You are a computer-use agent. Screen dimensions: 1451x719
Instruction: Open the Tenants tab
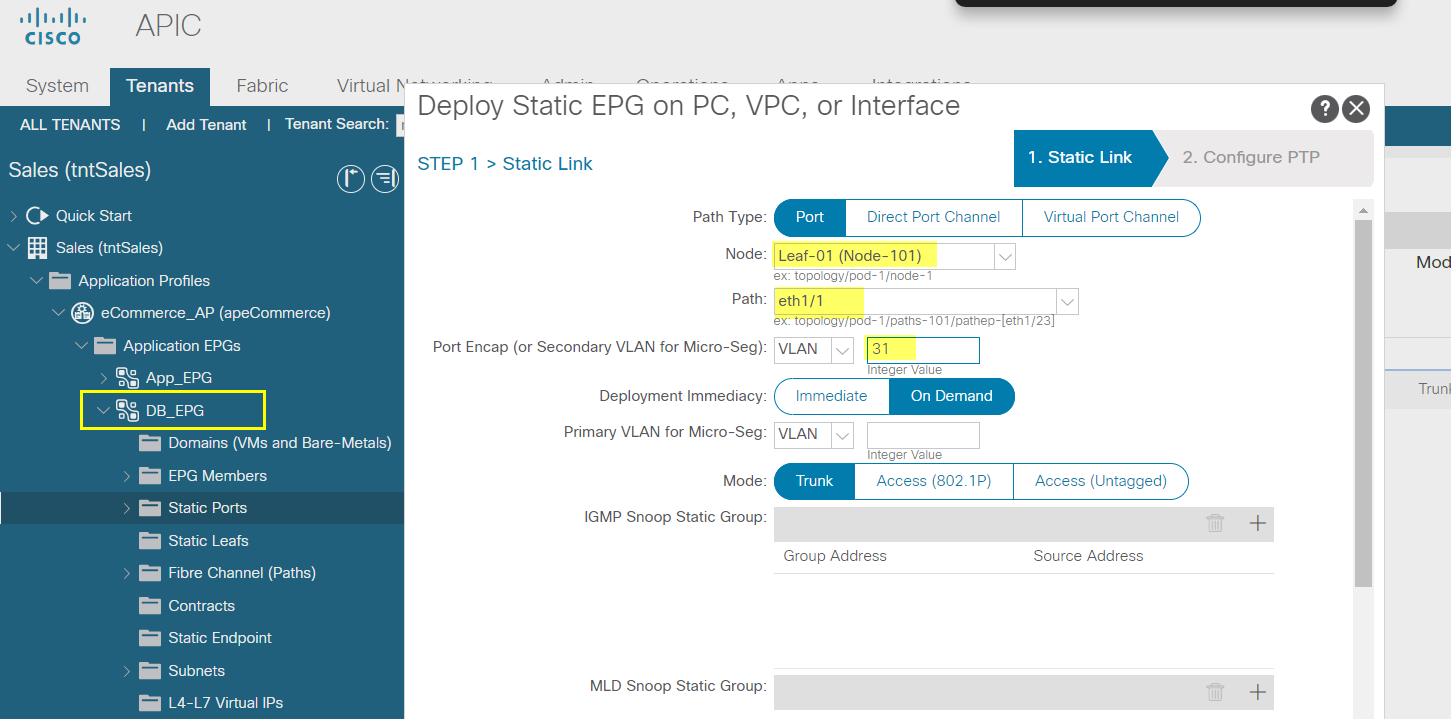160,86
